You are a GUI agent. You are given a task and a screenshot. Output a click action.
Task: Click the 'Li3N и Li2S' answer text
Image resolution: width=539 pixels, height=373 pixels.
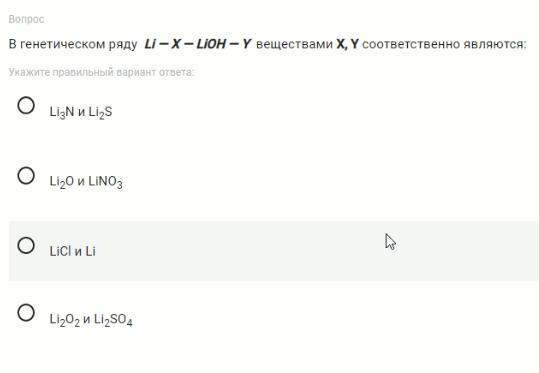[81, 112]
